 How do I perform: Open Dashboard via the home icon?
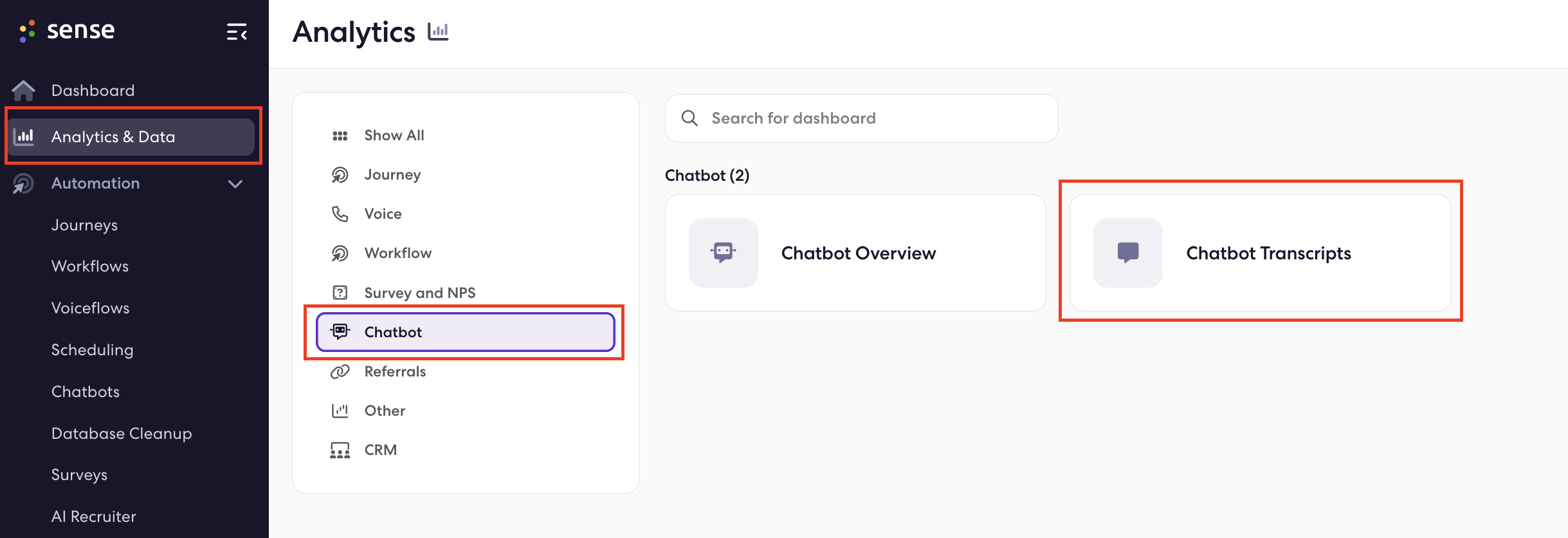point(24,91)
